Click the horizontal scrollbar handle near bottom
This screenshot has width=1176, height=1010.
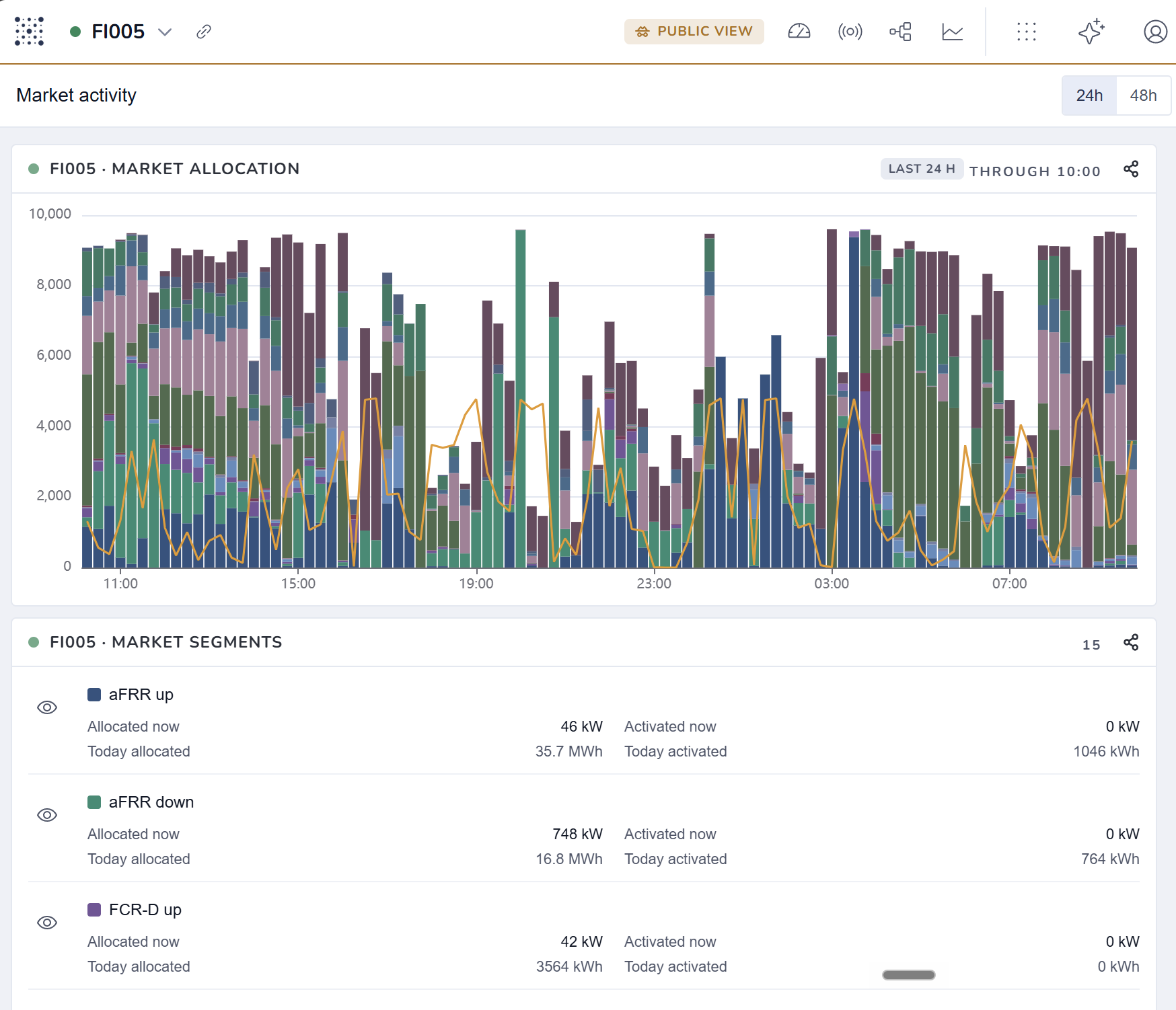(x=909, y=975)
